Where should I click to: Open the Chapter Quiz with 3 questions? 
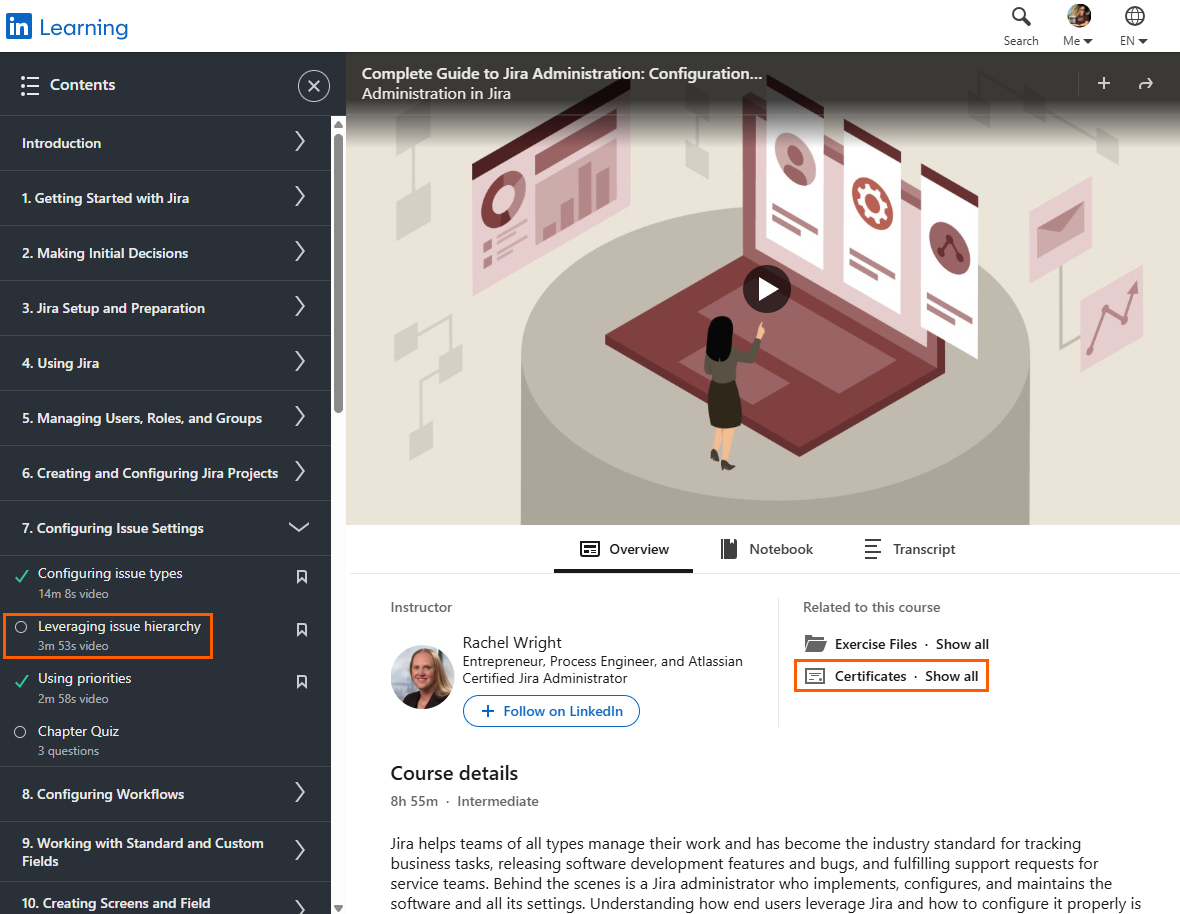pos(78,740)
